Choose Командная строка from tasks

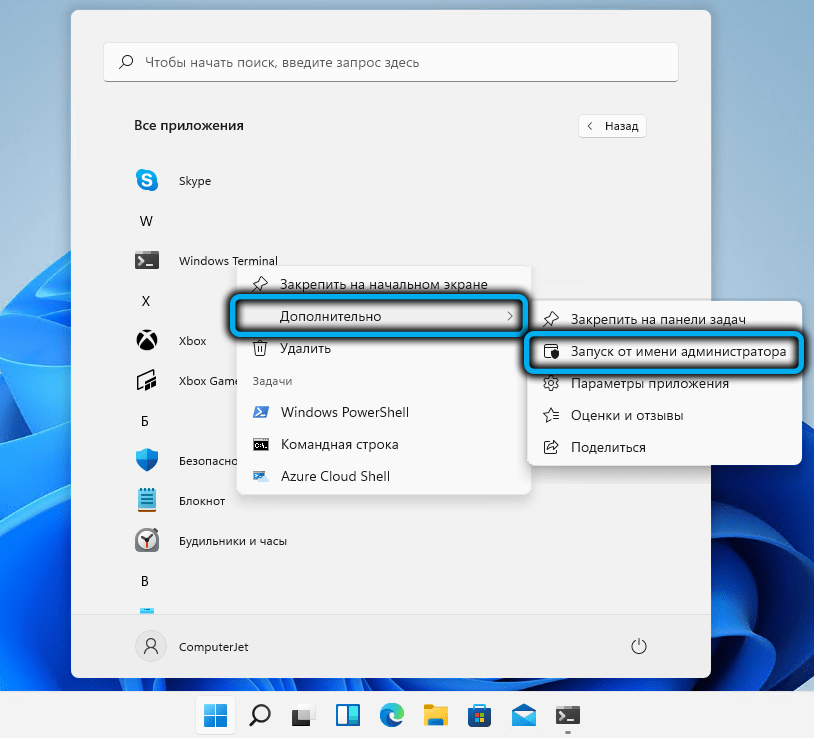click(339, 444)
